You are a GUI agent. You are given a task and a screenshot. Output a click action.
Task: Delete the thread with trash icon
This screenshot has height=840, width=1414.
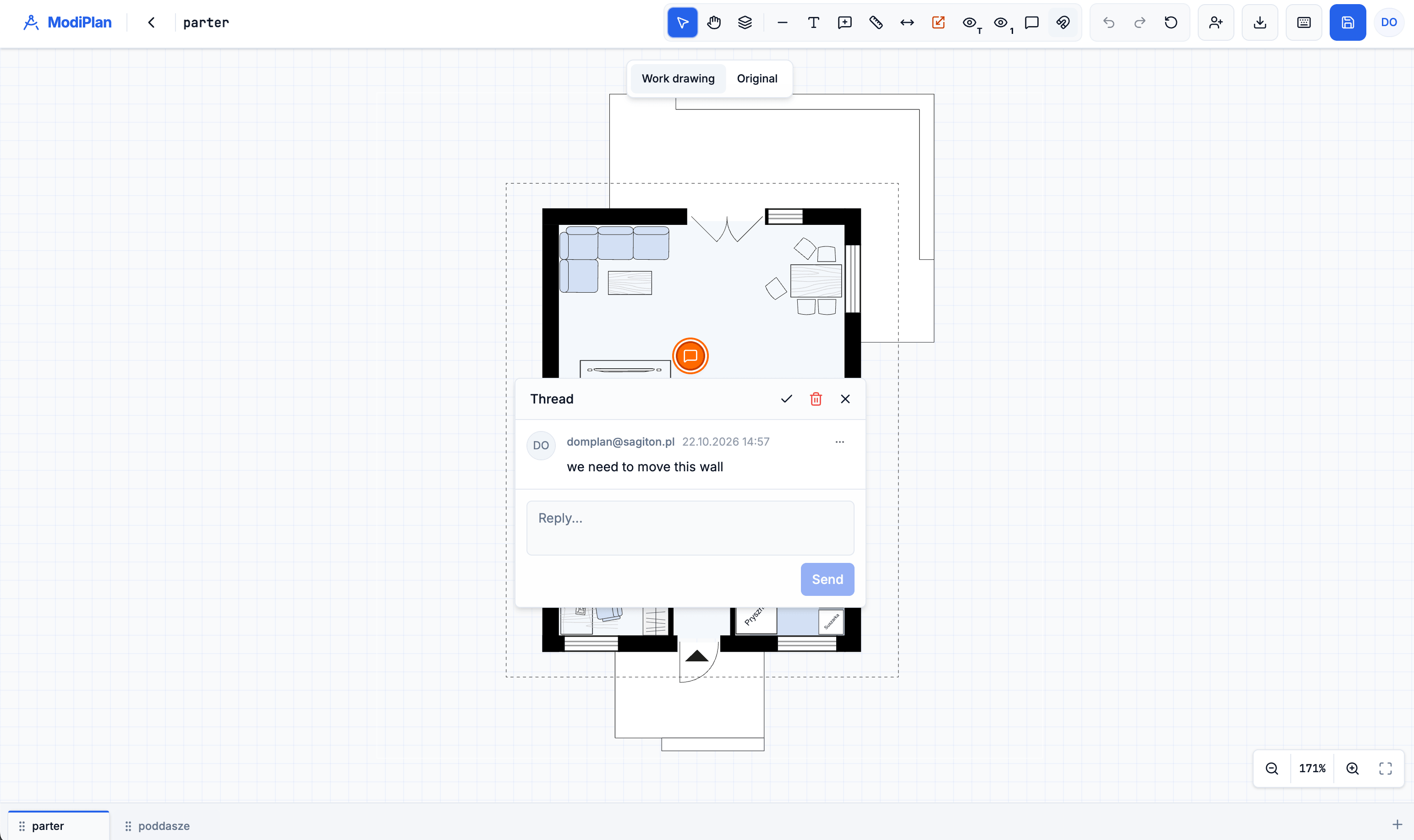[816, 399]
